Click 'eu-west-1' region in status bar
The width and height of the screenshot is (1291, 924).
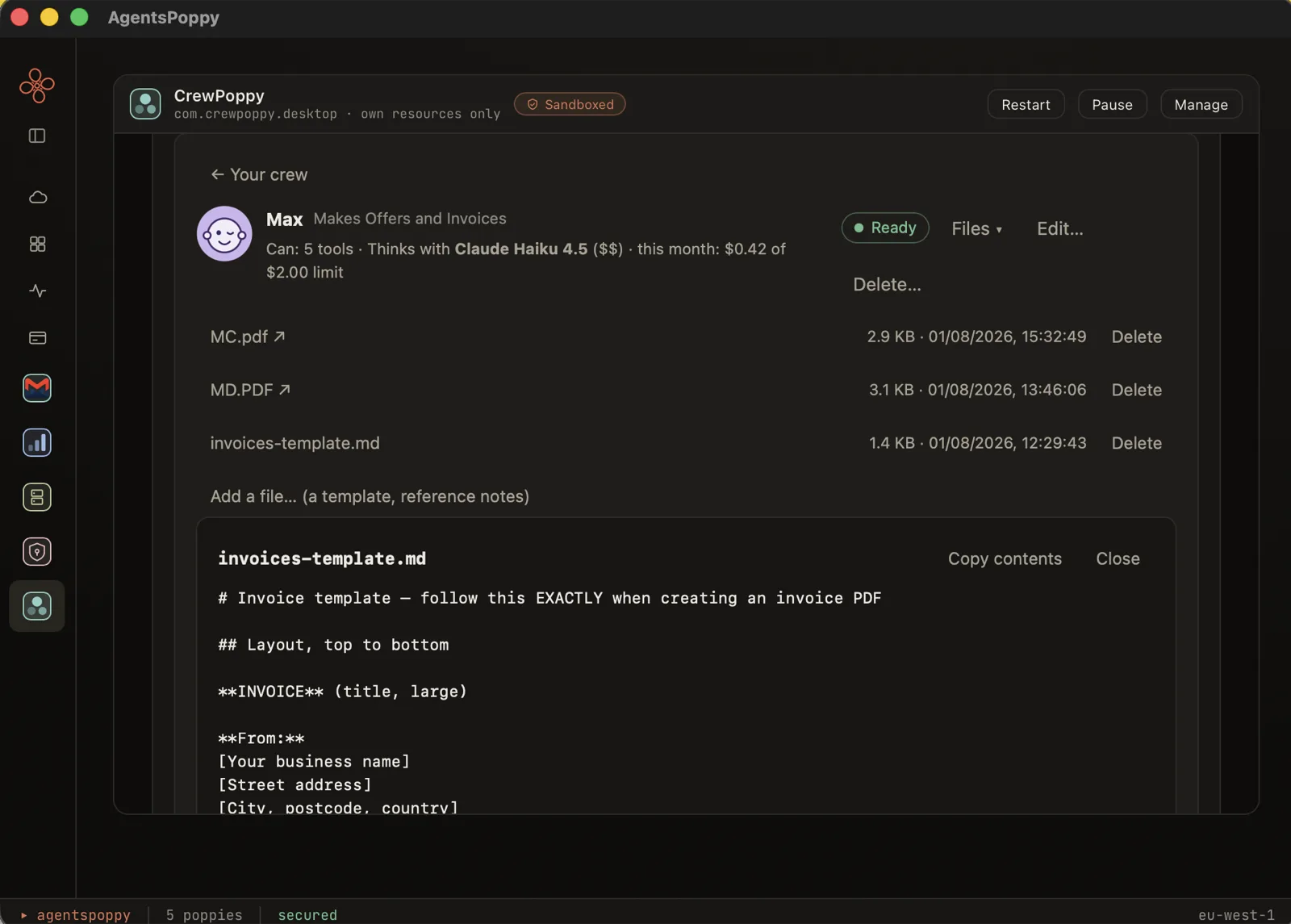(x=1236, y=914)
